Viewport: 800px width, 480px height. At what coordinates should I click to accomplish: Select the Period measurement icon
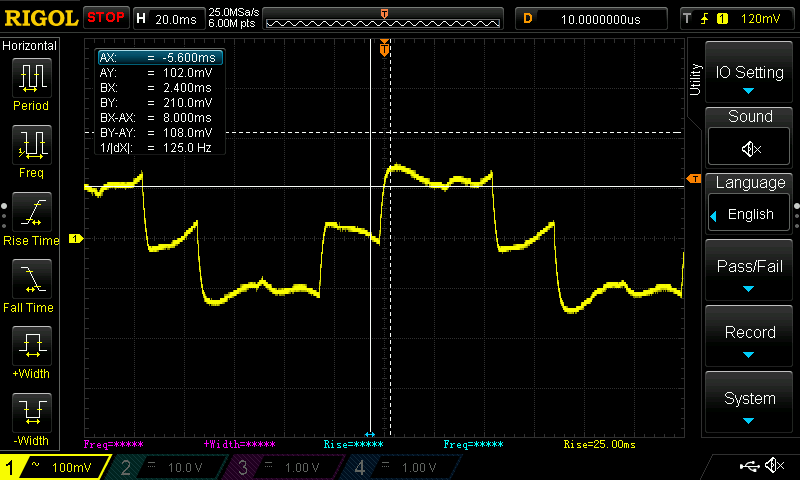[31, 78]
